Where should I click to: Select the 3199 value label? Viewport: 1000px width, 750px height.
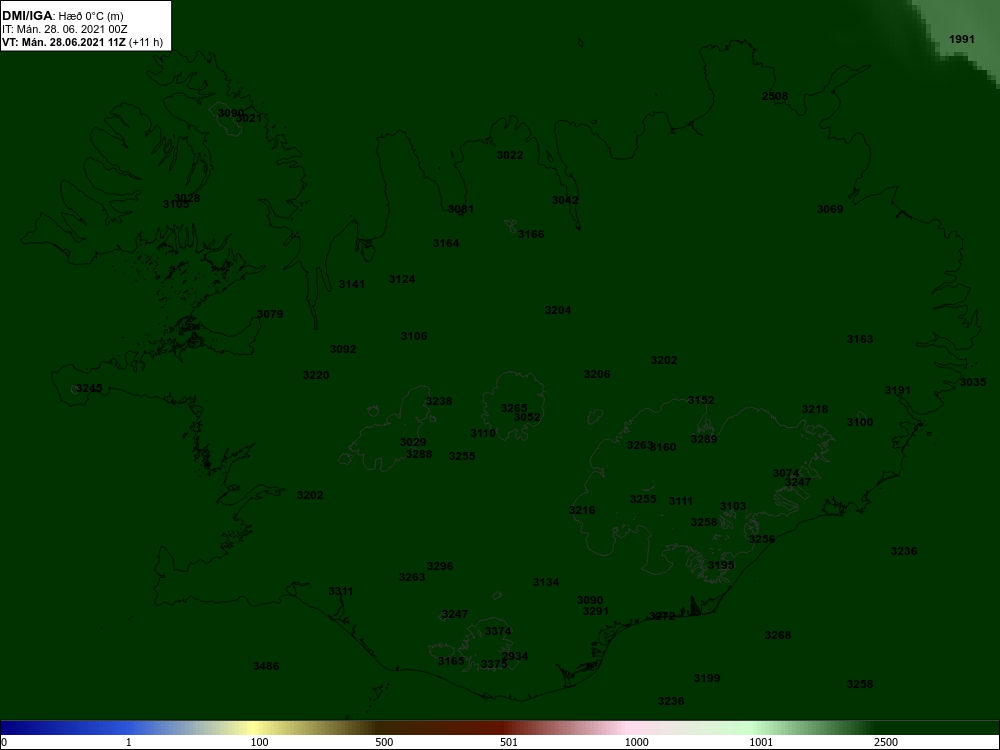[707, 678]
